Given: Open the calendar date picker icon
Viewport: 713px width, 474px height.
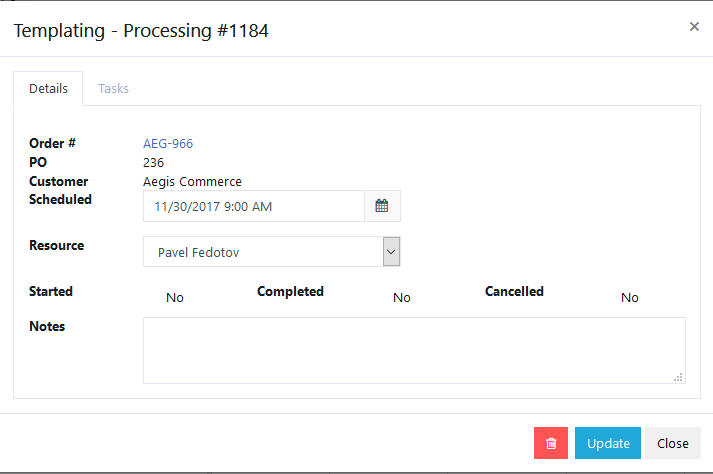Looking at the screenshot, I should click(x=381, y=206).
